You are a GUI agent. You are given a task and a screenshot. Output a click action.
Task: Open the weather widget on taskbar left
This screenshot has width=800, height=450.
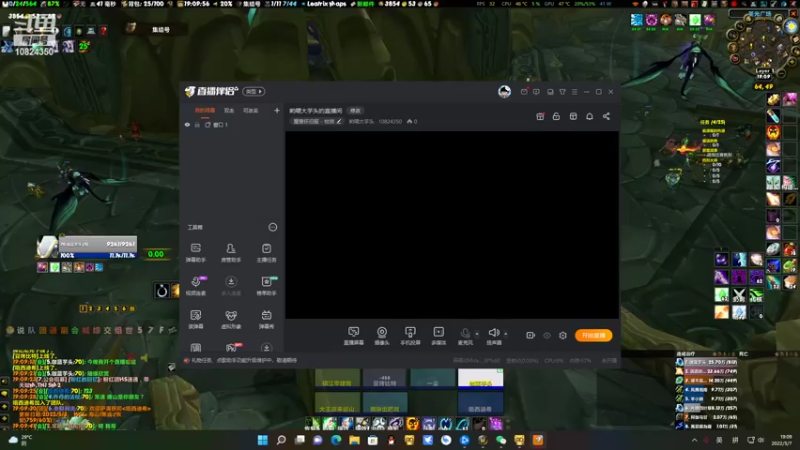click(20, 440)
